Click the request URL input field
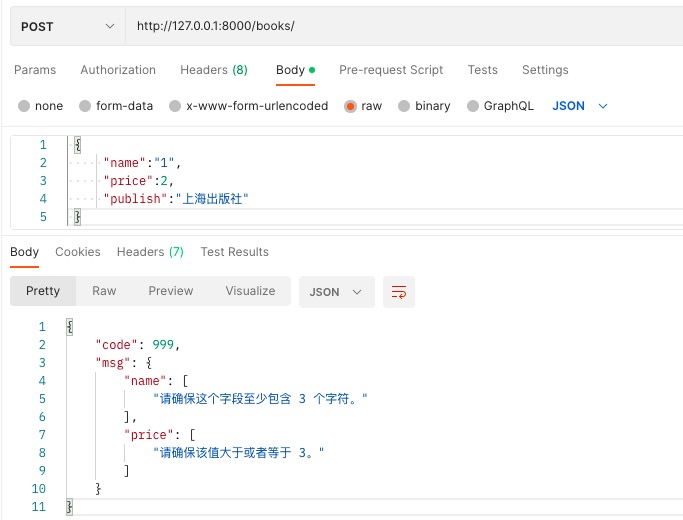Screen dimensions: 683x520 pos(400,26)
